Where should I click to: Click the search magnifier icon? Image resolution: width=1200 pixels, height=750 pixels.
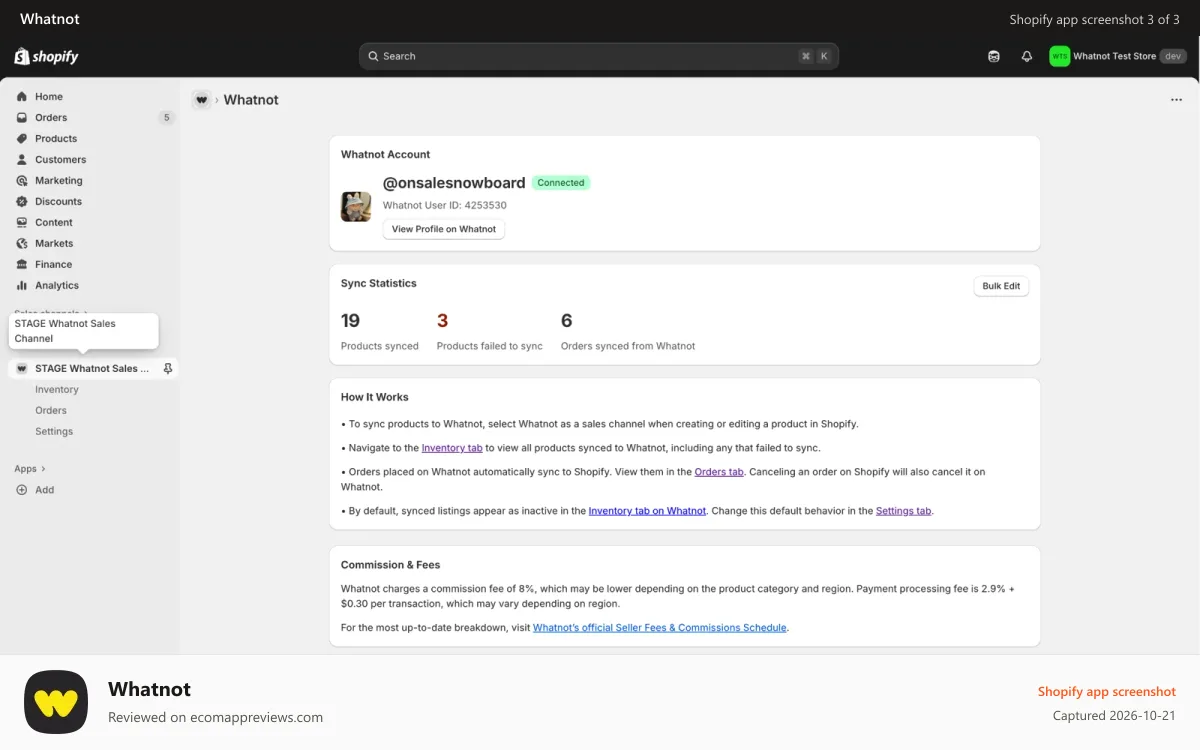(x=373, y=56)
